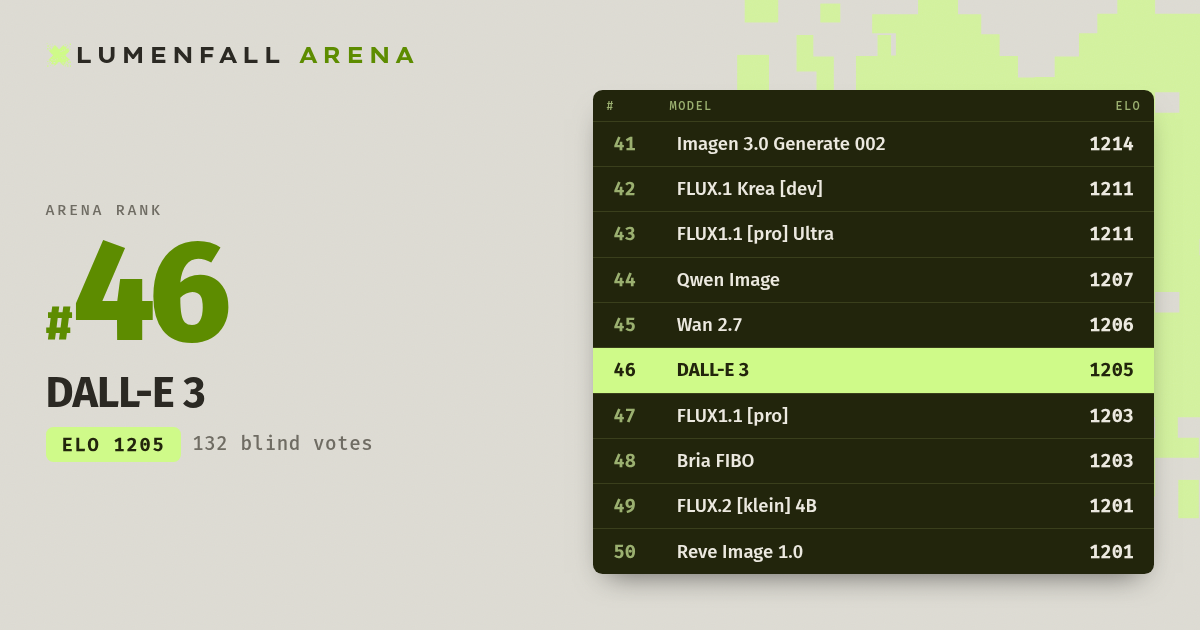Viewport: 1200px width, 630px height.
Task: Select the Imagen 3.0 Generate 002 row
Action: 873,144
